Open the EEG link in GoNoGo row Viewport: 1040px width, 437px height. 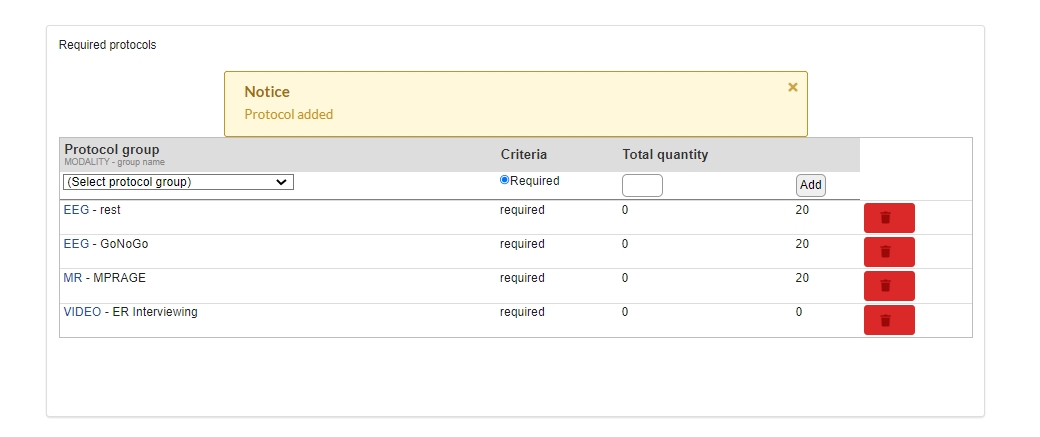76,244
